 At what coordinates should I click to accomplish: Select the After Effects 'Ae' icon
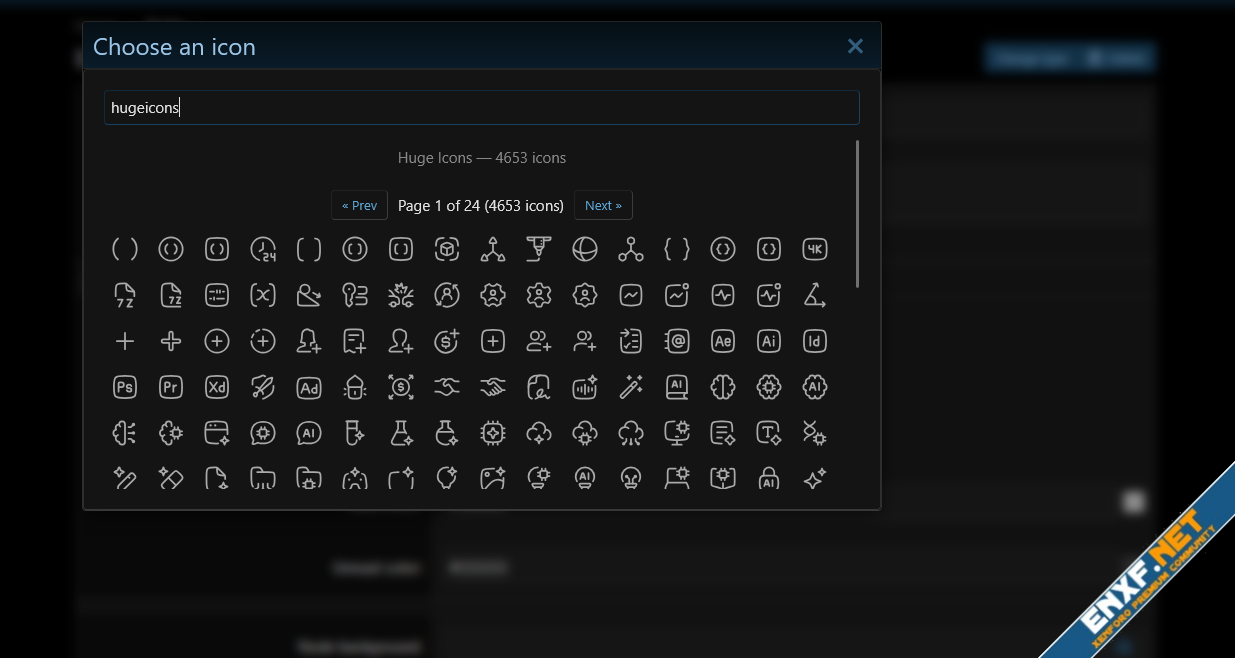[723, 341]
